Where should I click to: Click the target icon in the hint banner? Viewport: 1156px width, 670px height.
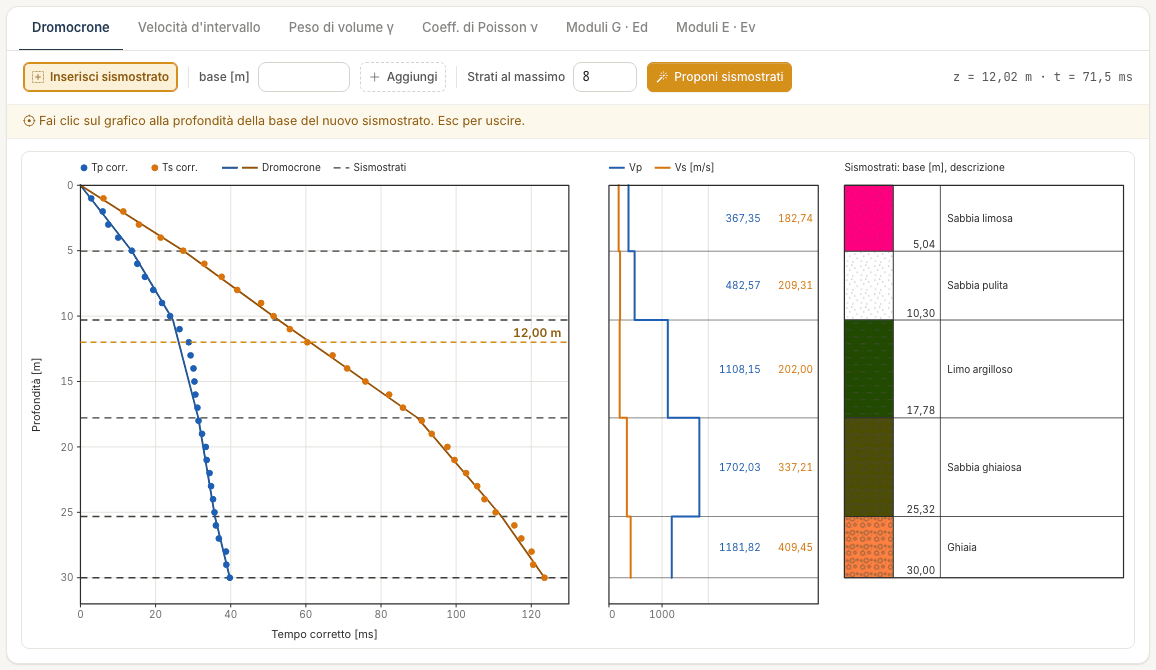point(29,121)
